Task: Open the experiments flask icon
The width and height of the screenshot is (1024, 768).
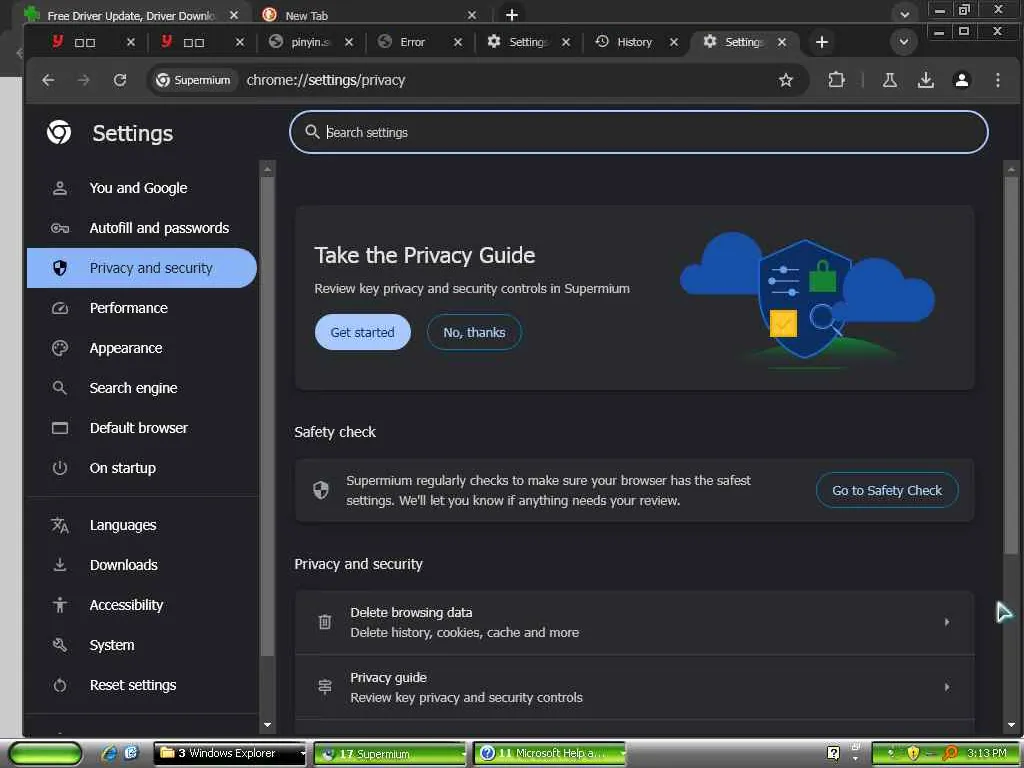Action: (889, 80)
